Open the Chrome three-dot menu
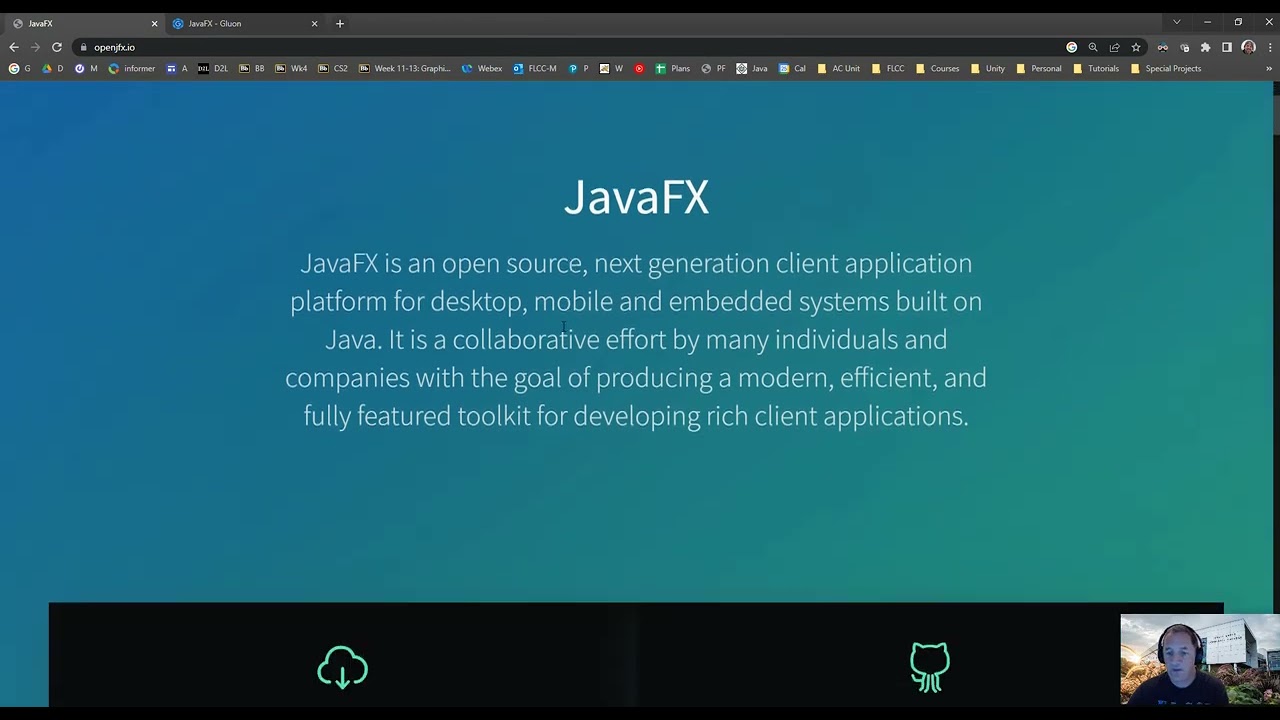1280x720 pixels. (x=1269, y=47)
